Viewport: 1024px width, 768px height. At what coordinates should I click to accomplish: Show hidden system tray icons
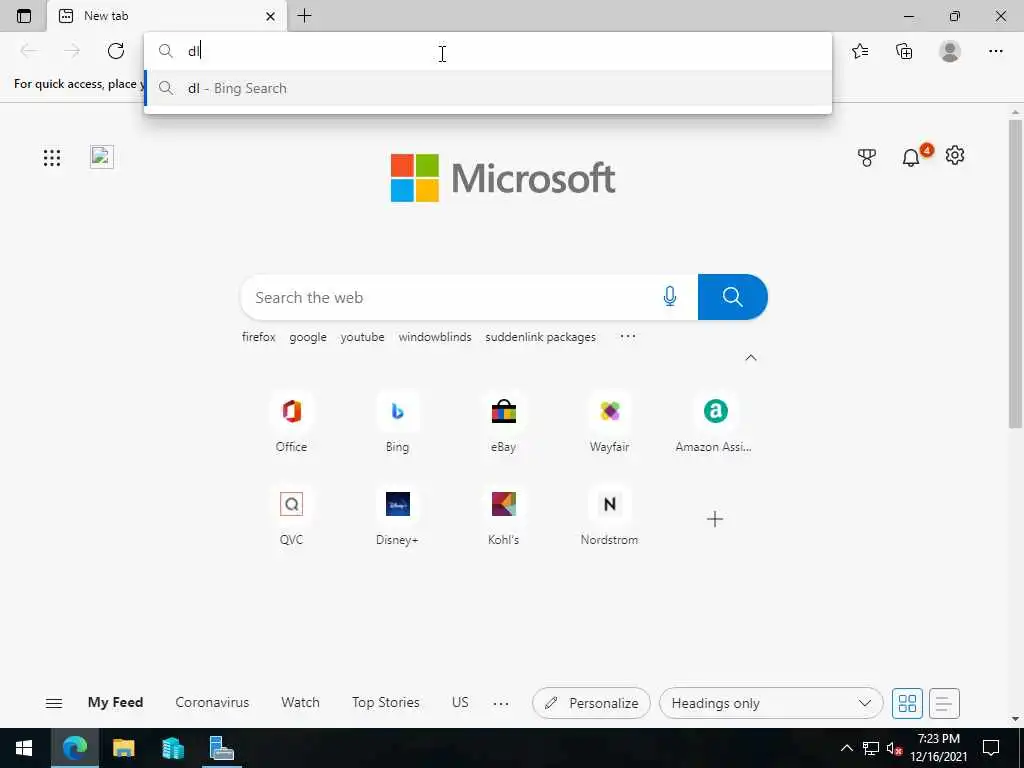click(846, 748)
